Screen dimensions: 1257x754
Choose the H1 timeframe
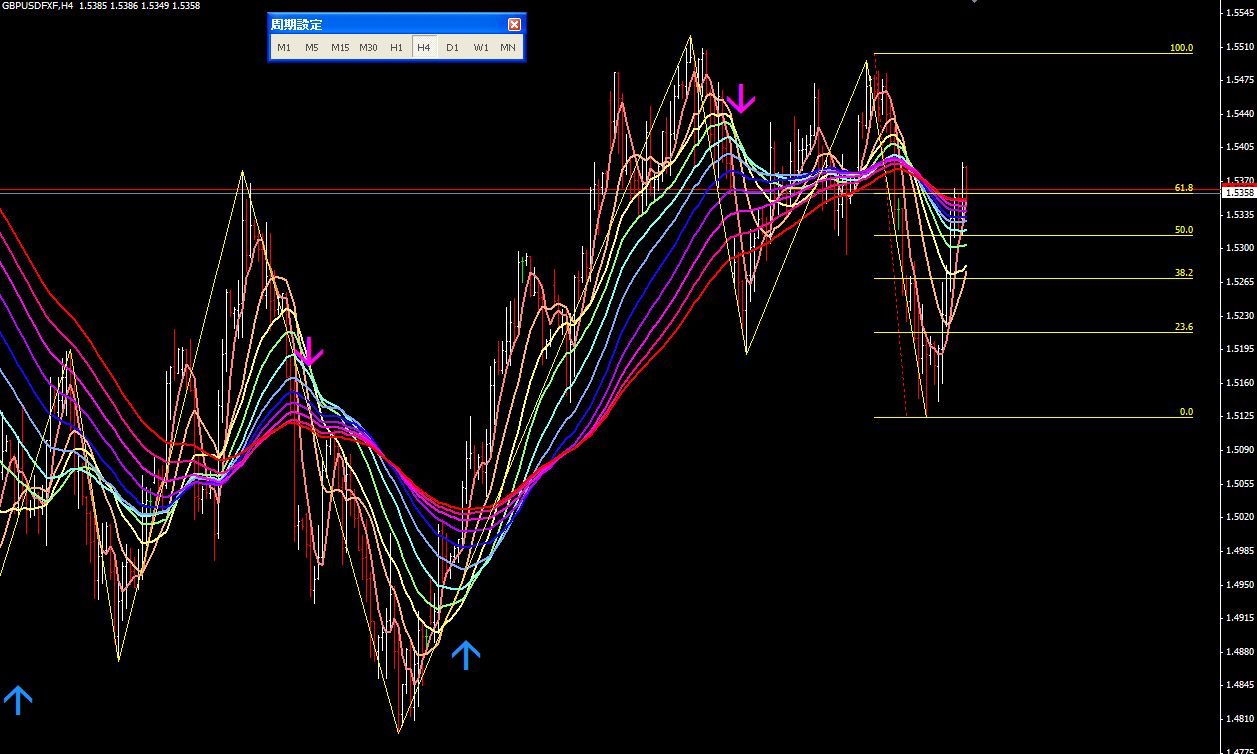click(396, 47)
